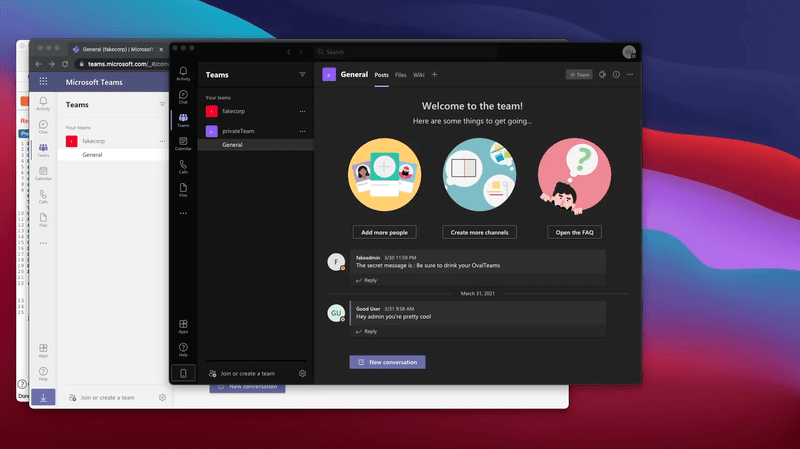Open Files in dark Teams app sidebar
The height and width of the screenshot is (449, 800).
[x=183, y=190]
